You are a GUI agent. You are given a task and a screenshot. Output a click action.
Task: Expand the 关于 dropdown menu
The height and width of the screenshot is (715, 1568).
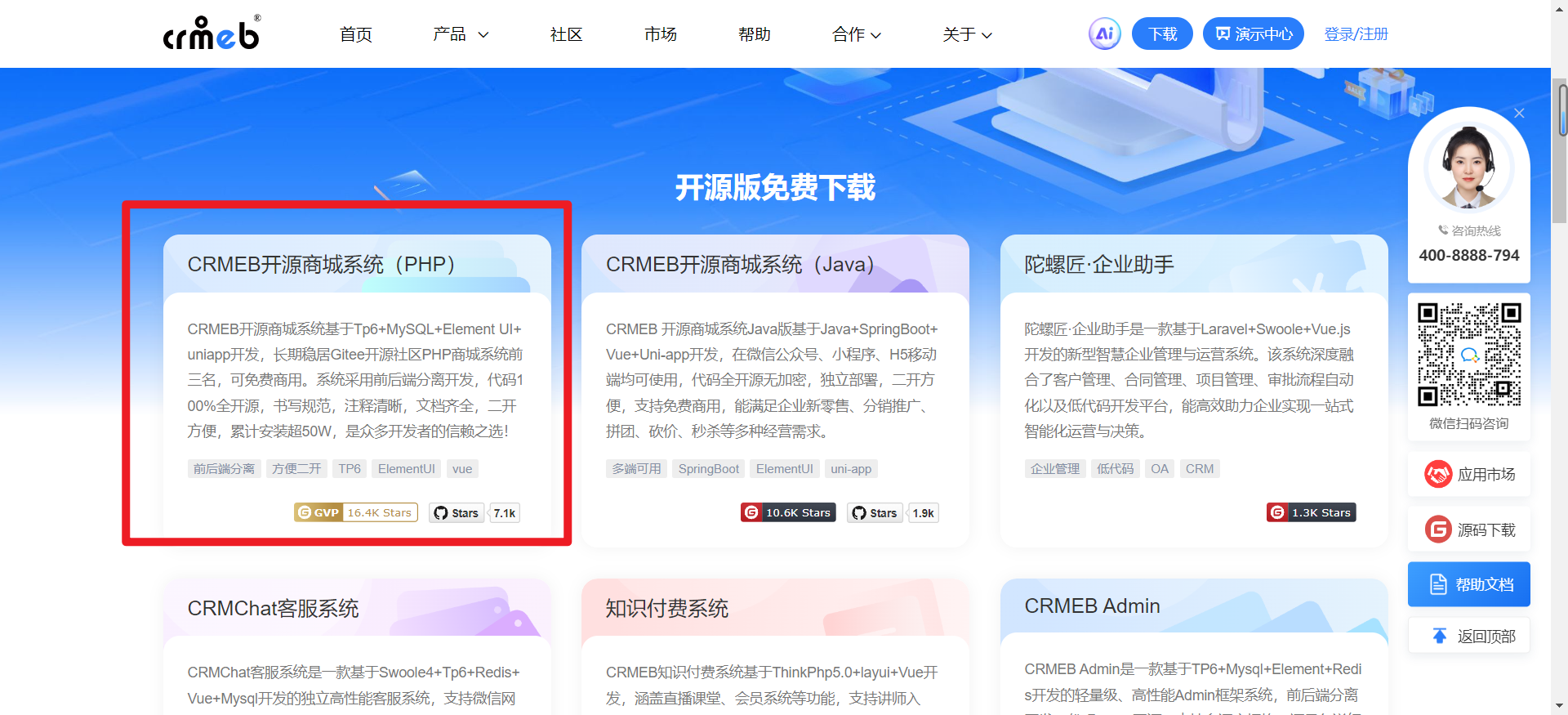click(967, 34)
